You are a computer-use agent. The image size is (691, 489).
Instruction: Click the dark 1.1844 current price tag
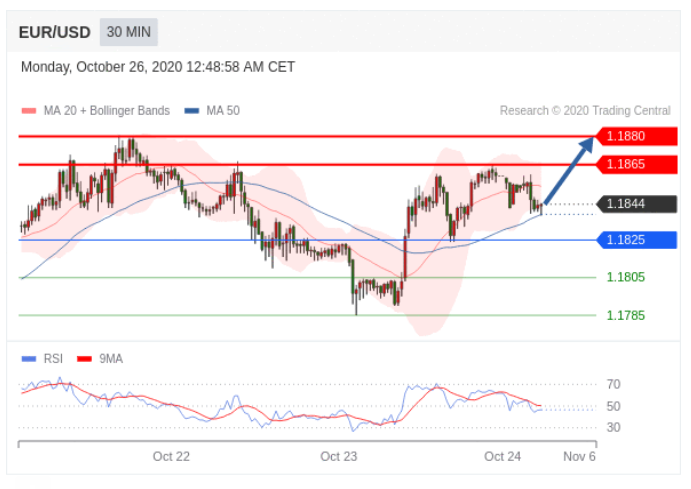636,204
